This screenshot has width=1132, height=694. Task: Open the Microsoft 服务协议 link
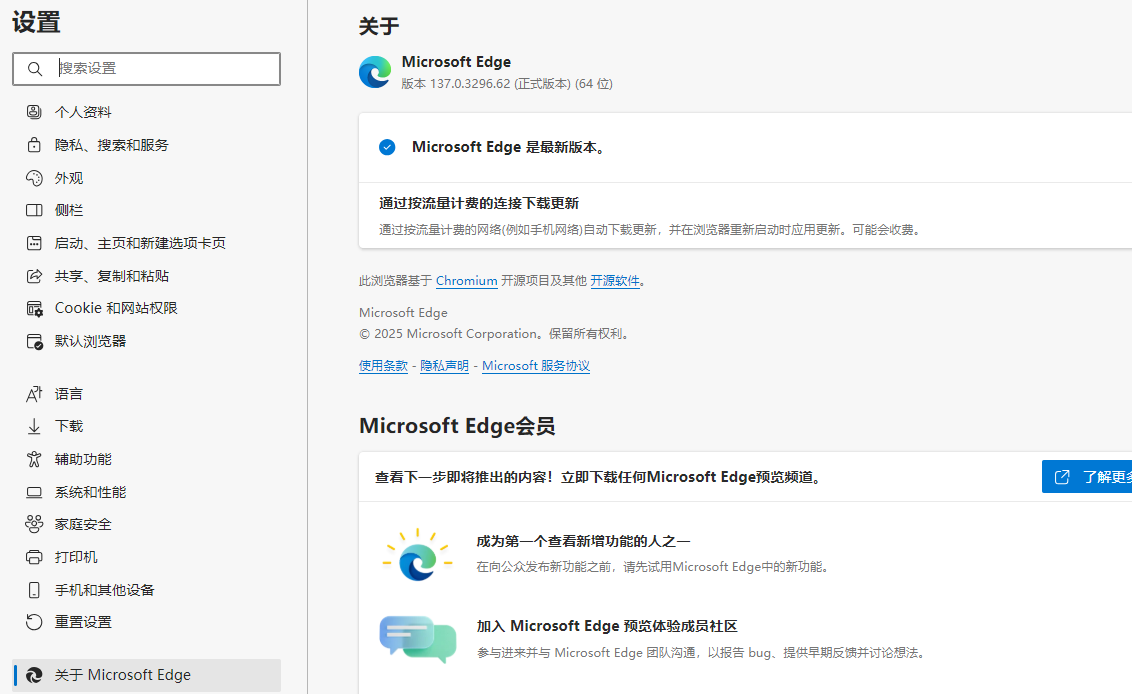536,366
